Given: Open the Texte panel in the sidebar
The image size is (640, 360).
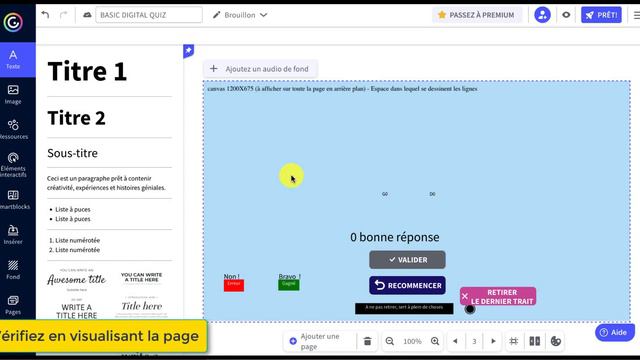Looking at the screenshot, I should tap(13, 60).
